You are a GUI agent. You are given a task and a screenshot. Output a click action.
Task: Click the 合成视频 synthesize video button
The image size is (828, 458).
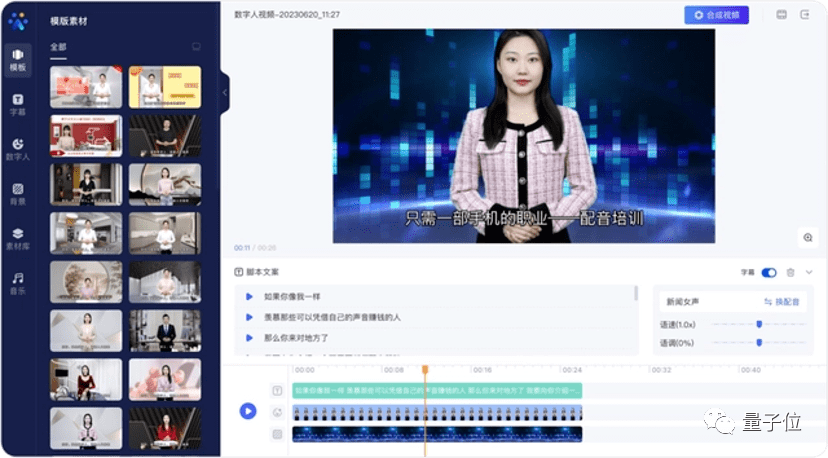click(x=716, y=15)
